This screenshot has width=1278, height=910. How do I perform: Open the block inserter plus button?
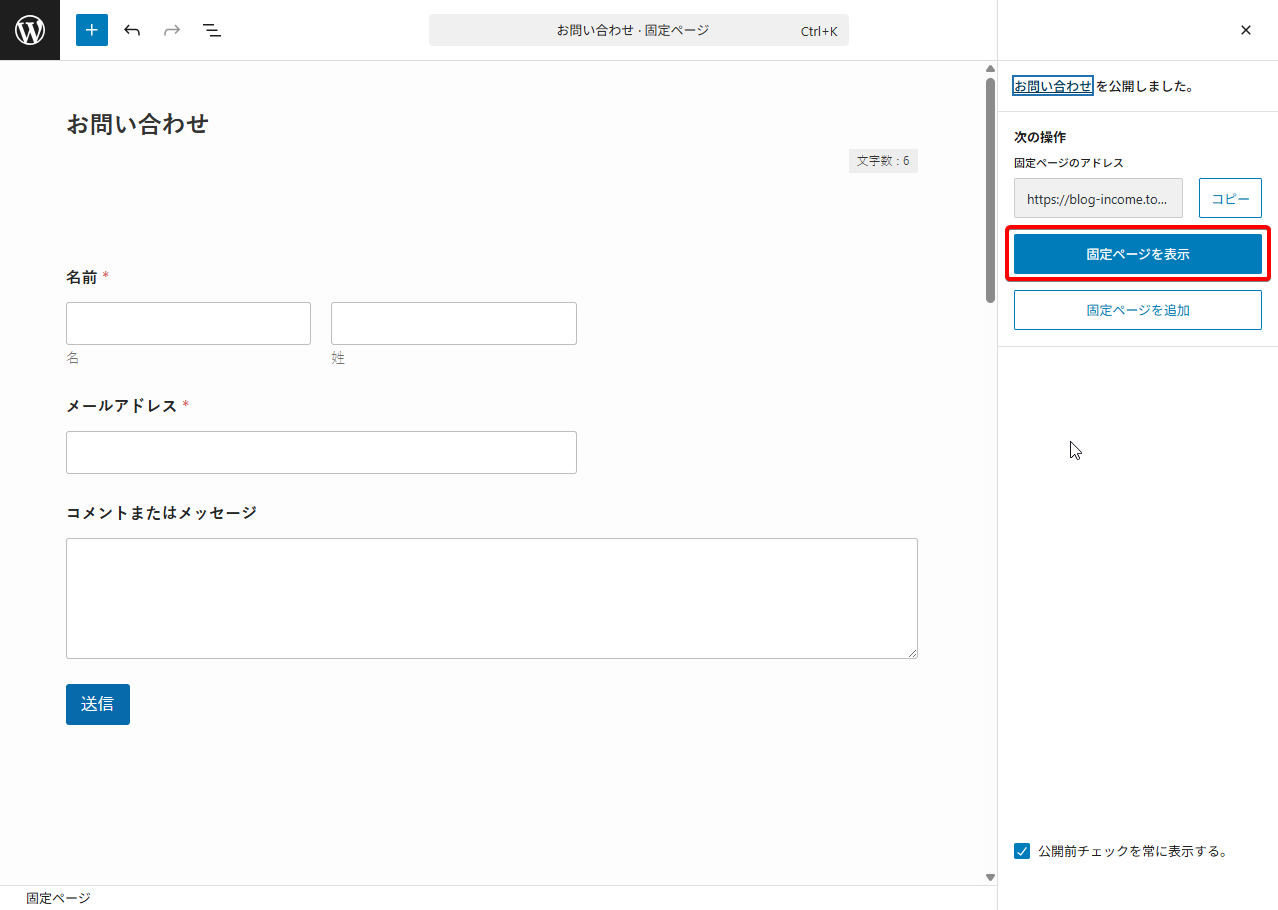tap(92, 30)
